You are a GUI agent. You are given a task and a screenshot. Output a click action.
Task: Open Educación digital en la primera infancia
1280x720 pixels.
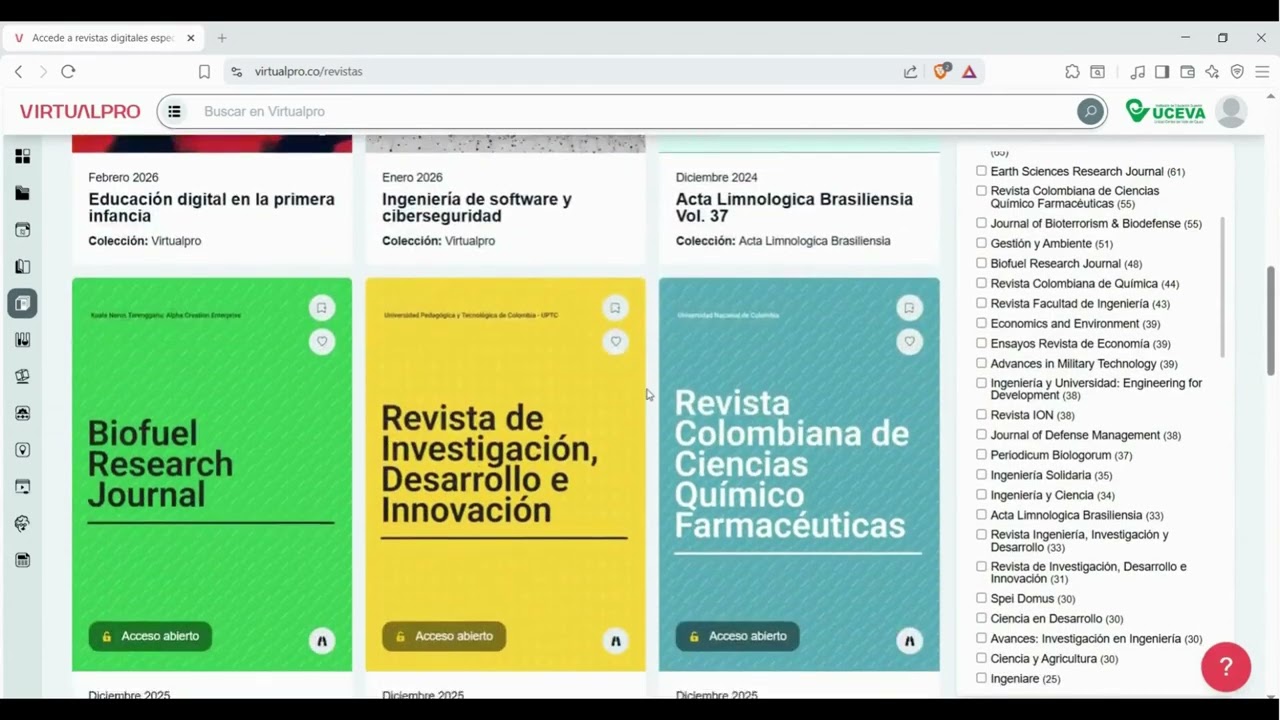tap(211, 207)
